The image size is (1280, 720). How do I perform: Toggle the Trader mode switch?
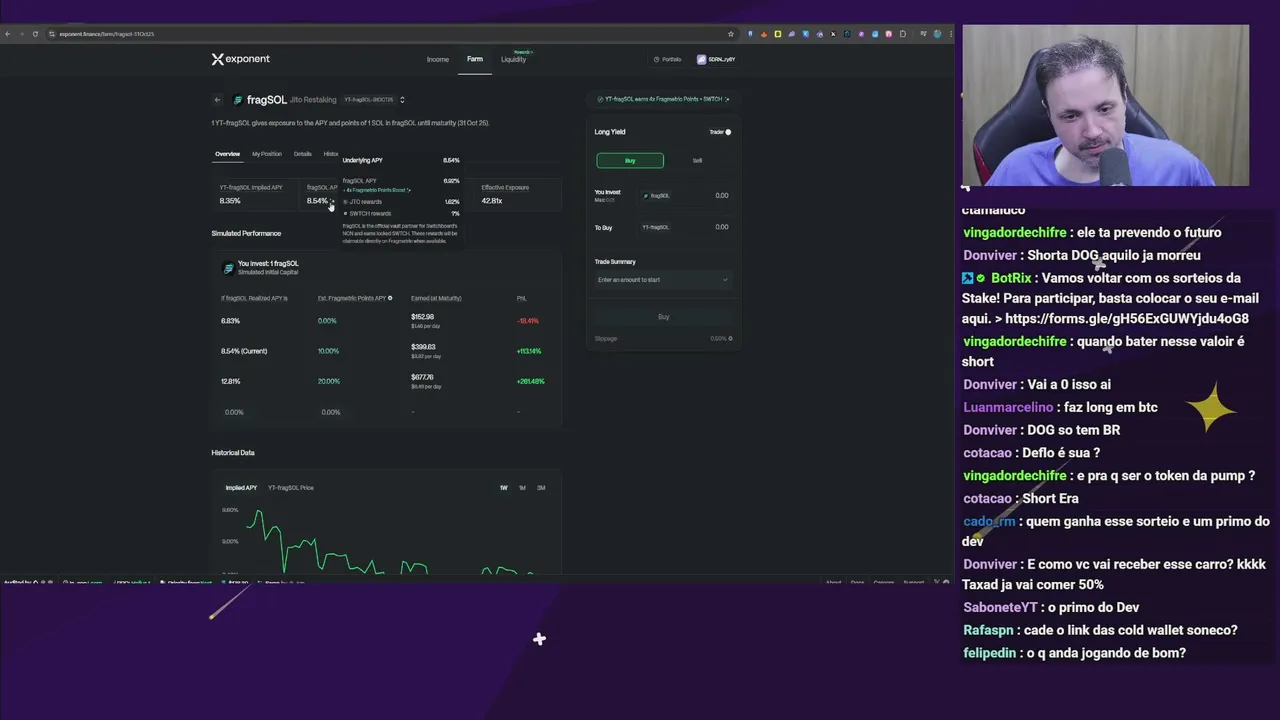[727, 132]
